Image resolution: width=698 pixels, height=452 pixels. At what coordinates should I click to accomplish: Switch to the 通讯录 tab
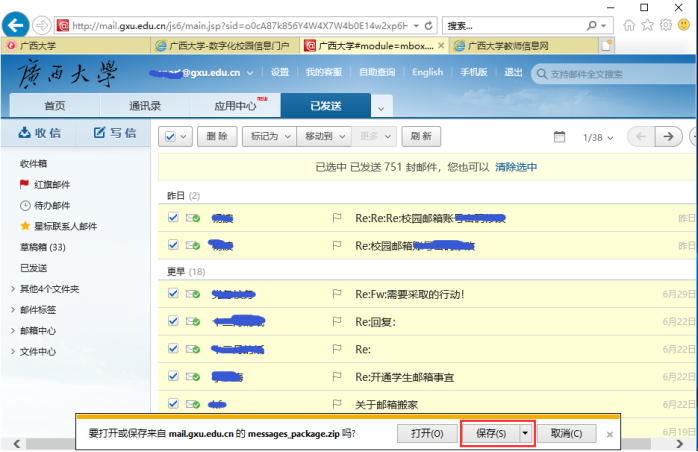pyautogui.click(x=144, y=105)
